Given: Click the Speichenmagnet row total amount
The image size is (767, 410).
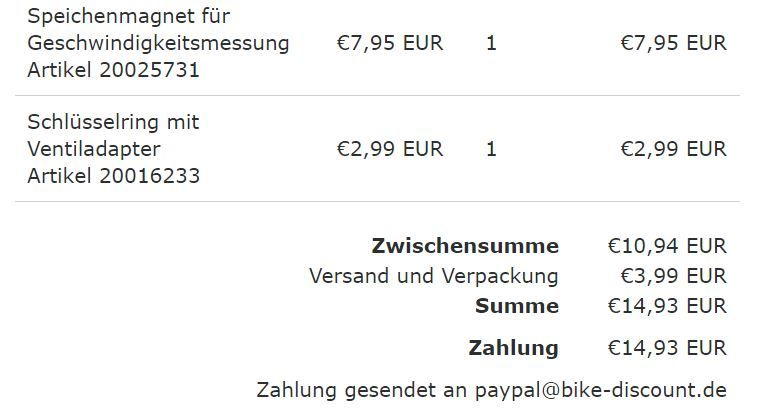Looking at the screenshot, I should click(673, 43).
